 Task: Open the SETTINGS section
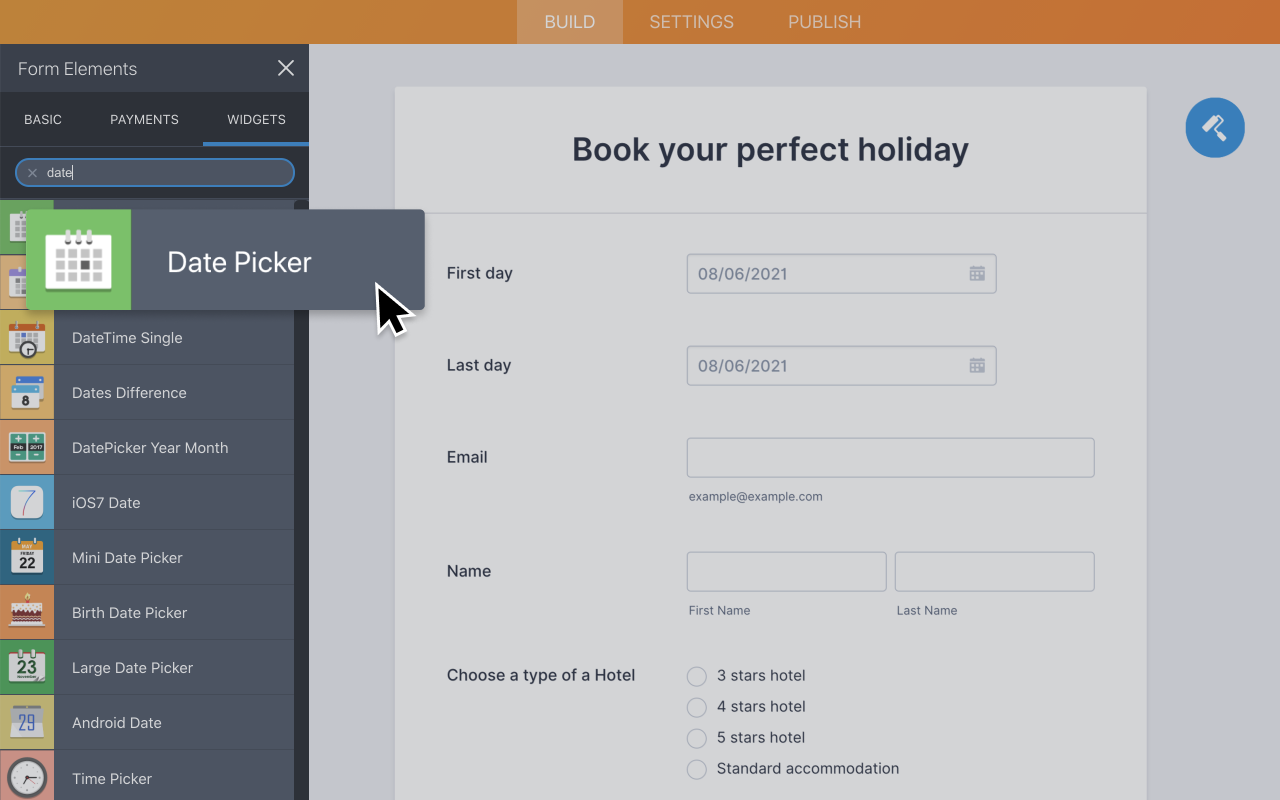click(691, 21)
